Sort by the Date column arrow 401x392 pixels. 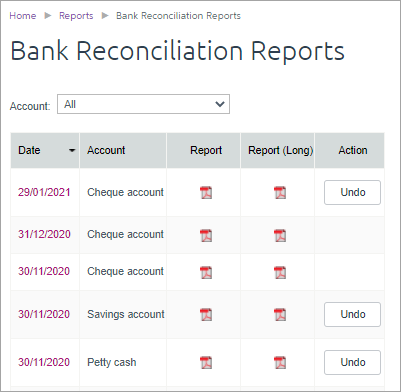pyautogui.click(x=72, y=151)
